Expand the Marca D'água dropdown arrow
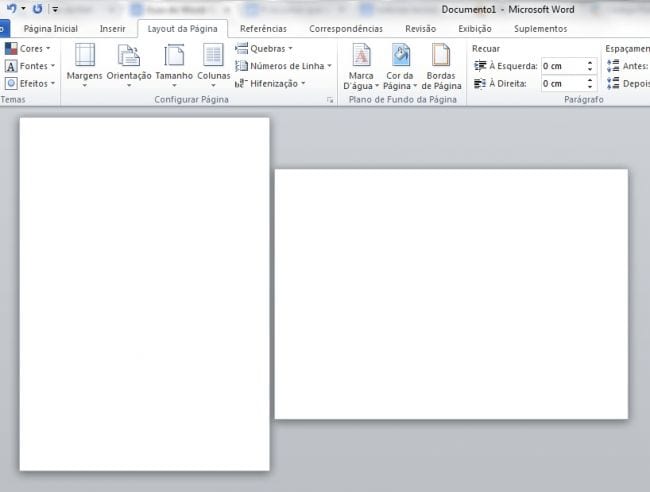Viewport: 650px width, 492px height. click(377, 86)
